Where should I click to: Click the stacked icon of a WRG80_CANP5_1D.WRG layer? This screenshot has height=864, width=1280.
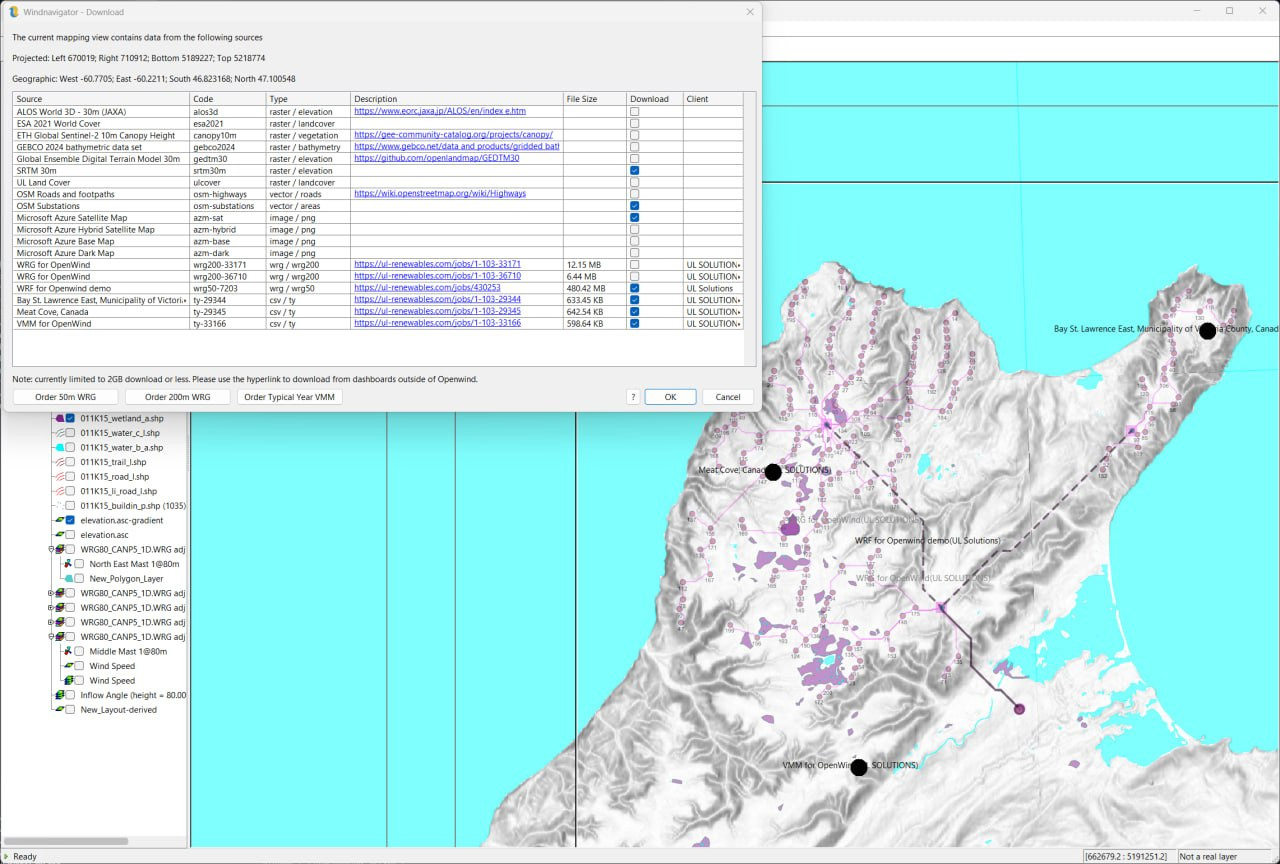[x=60, y=594]
